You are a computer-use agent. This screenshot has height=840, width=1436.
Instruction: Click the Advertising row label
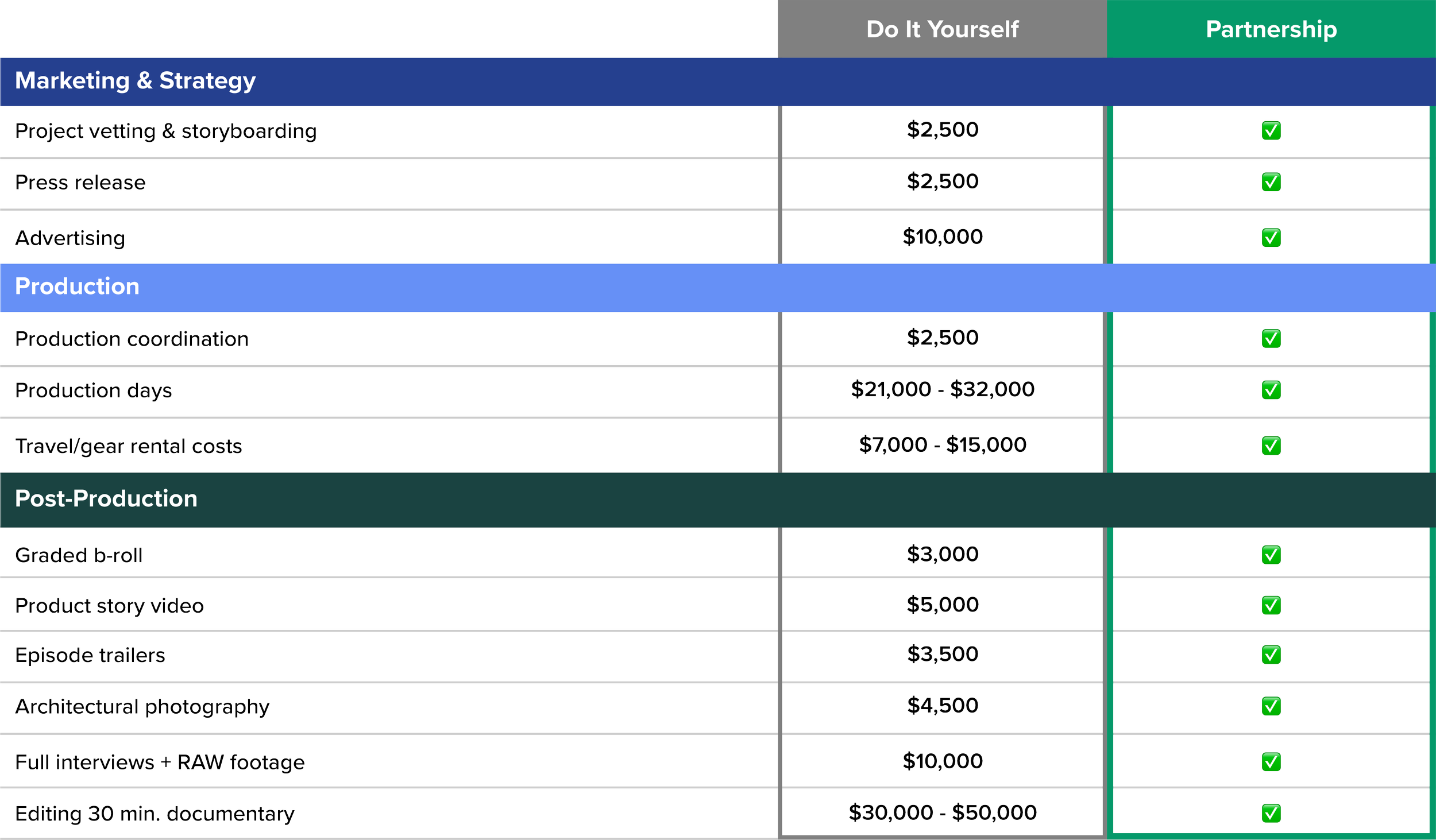[x=70, y=238]
